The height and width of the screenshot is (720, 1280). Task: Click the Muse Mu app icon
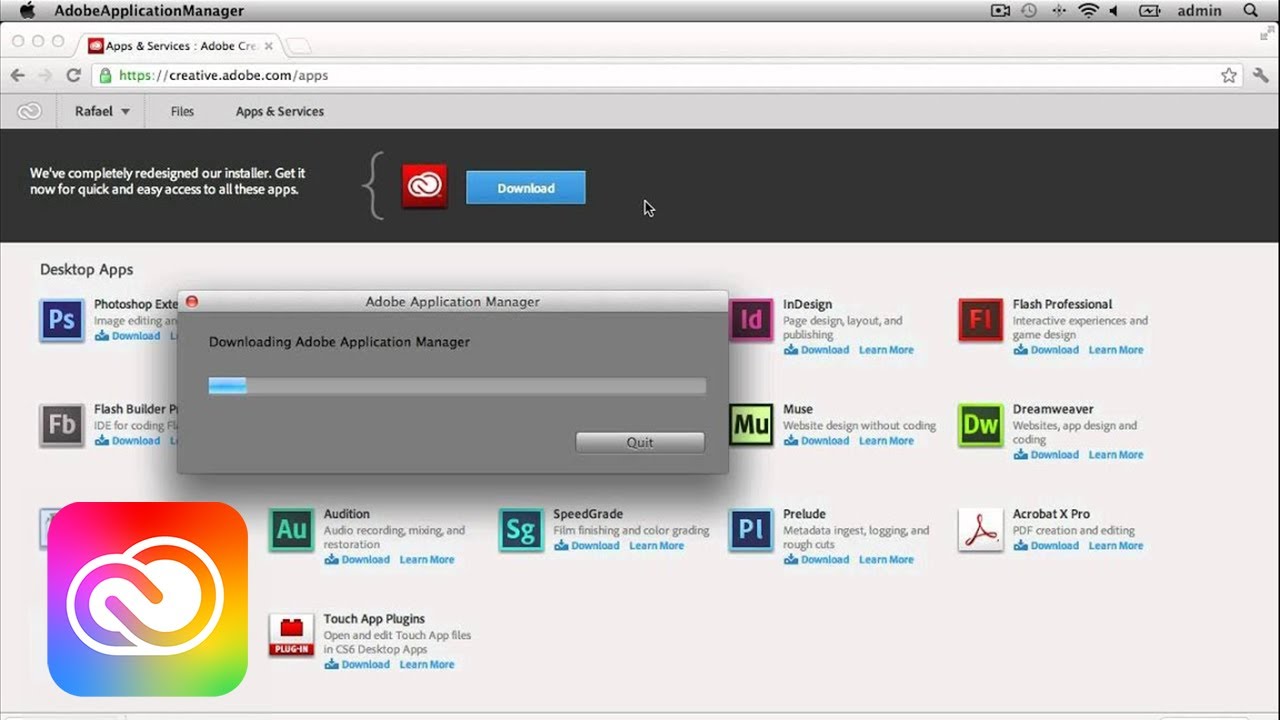pyautogui.click(x=751, y=425)
